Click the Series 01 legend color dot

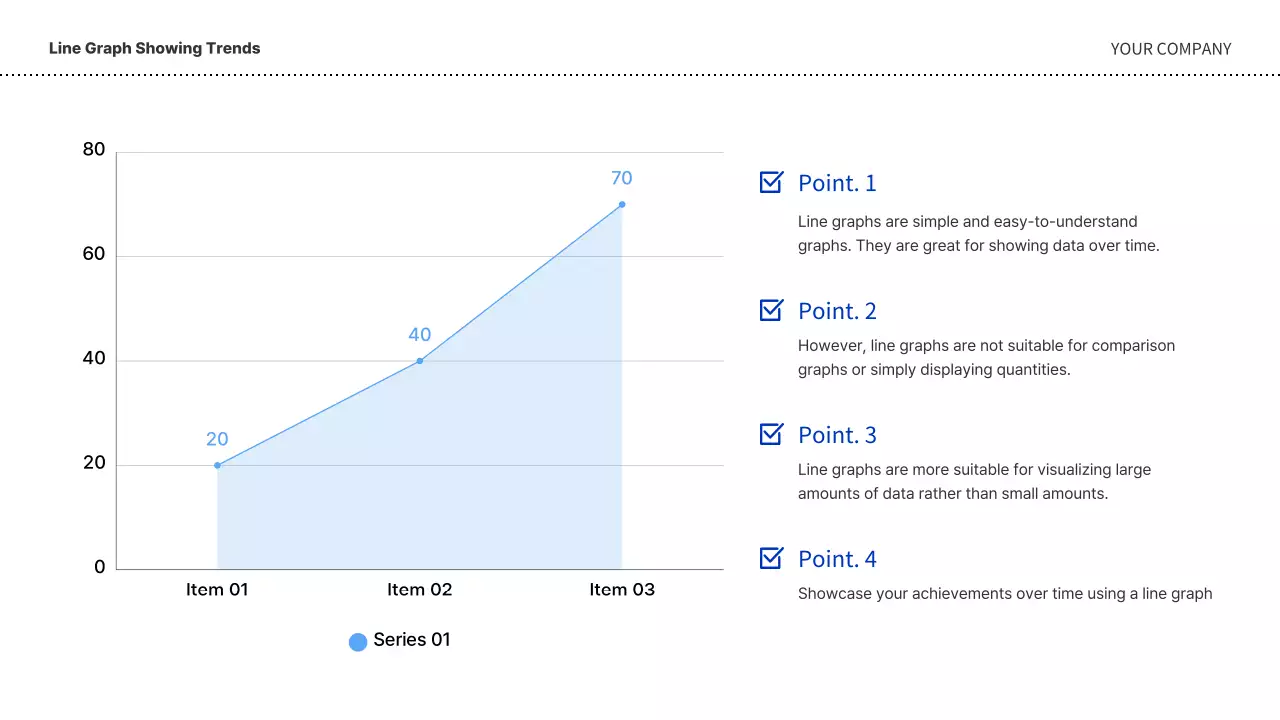(358, 642)
